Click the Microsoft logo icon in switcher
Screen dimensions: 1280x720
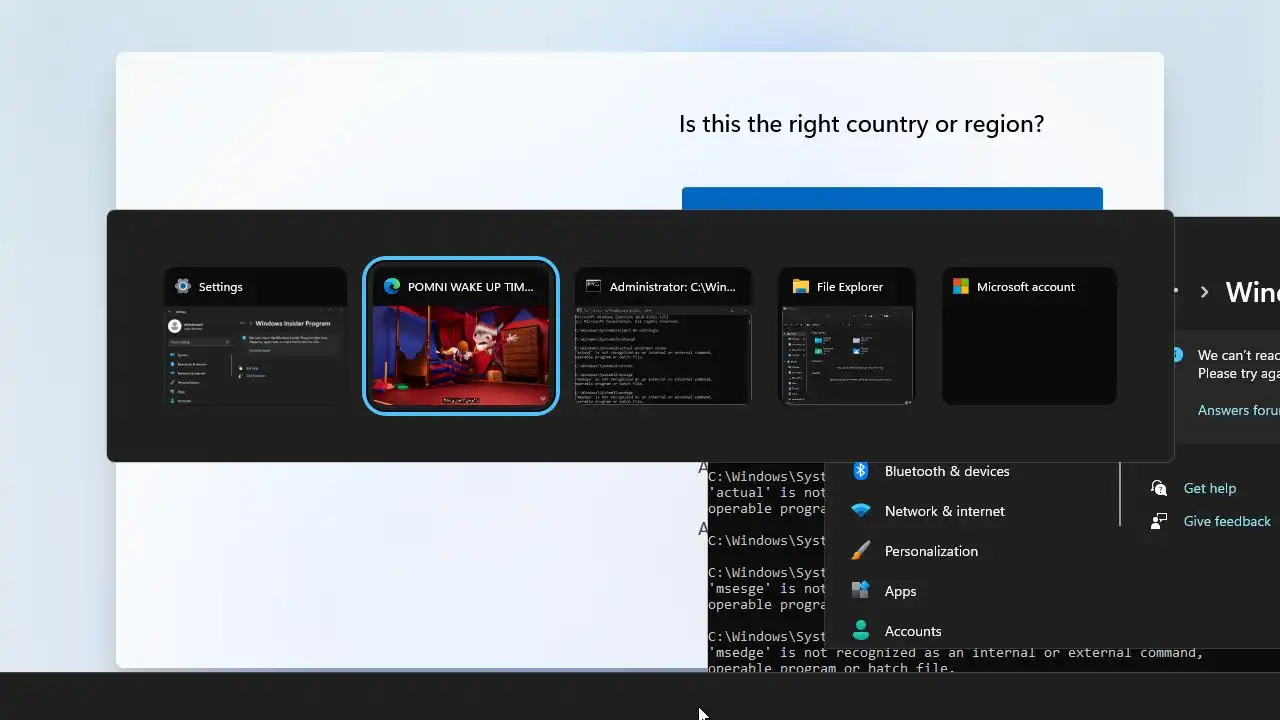[x=961, y=286]
